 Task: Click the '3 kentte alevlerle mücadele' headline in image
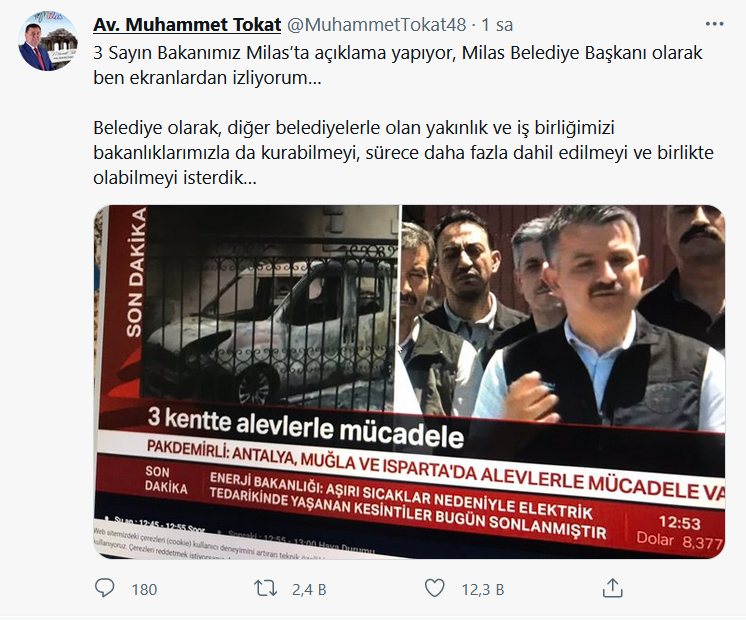click(x=305, y=427)
